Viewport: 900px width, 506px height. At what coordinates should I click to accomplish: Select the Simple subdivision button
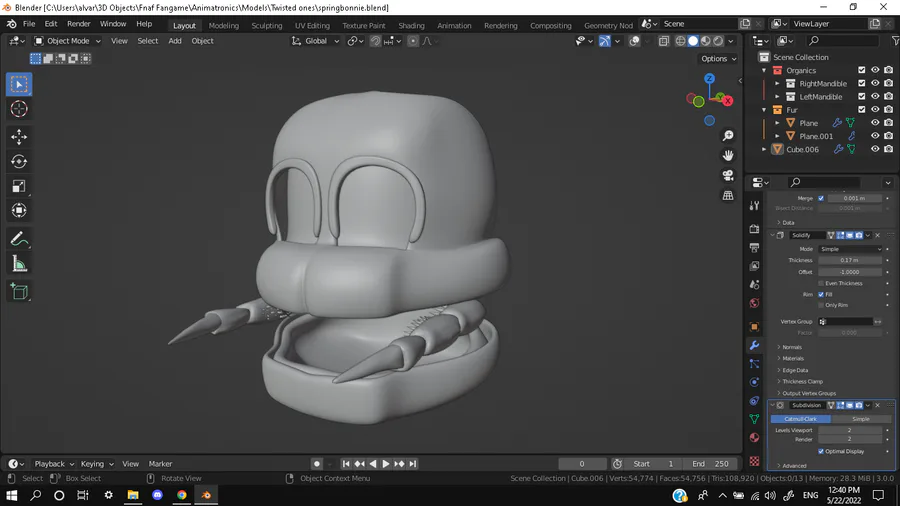pos(860,419)
